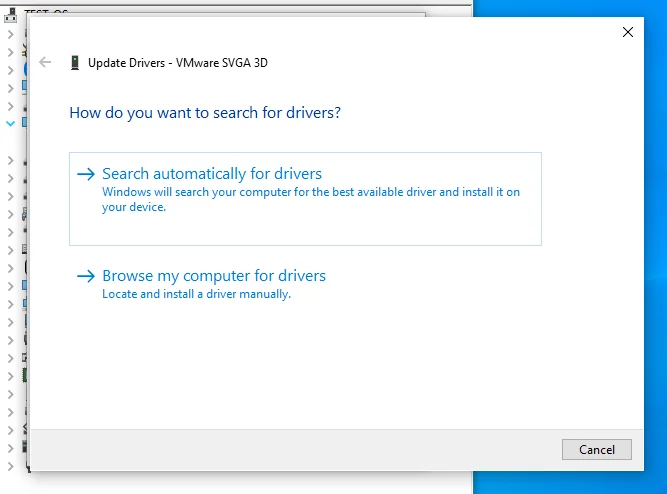Close the Update Drivers dialog with X
667x494 pixels.
point(627,32)
